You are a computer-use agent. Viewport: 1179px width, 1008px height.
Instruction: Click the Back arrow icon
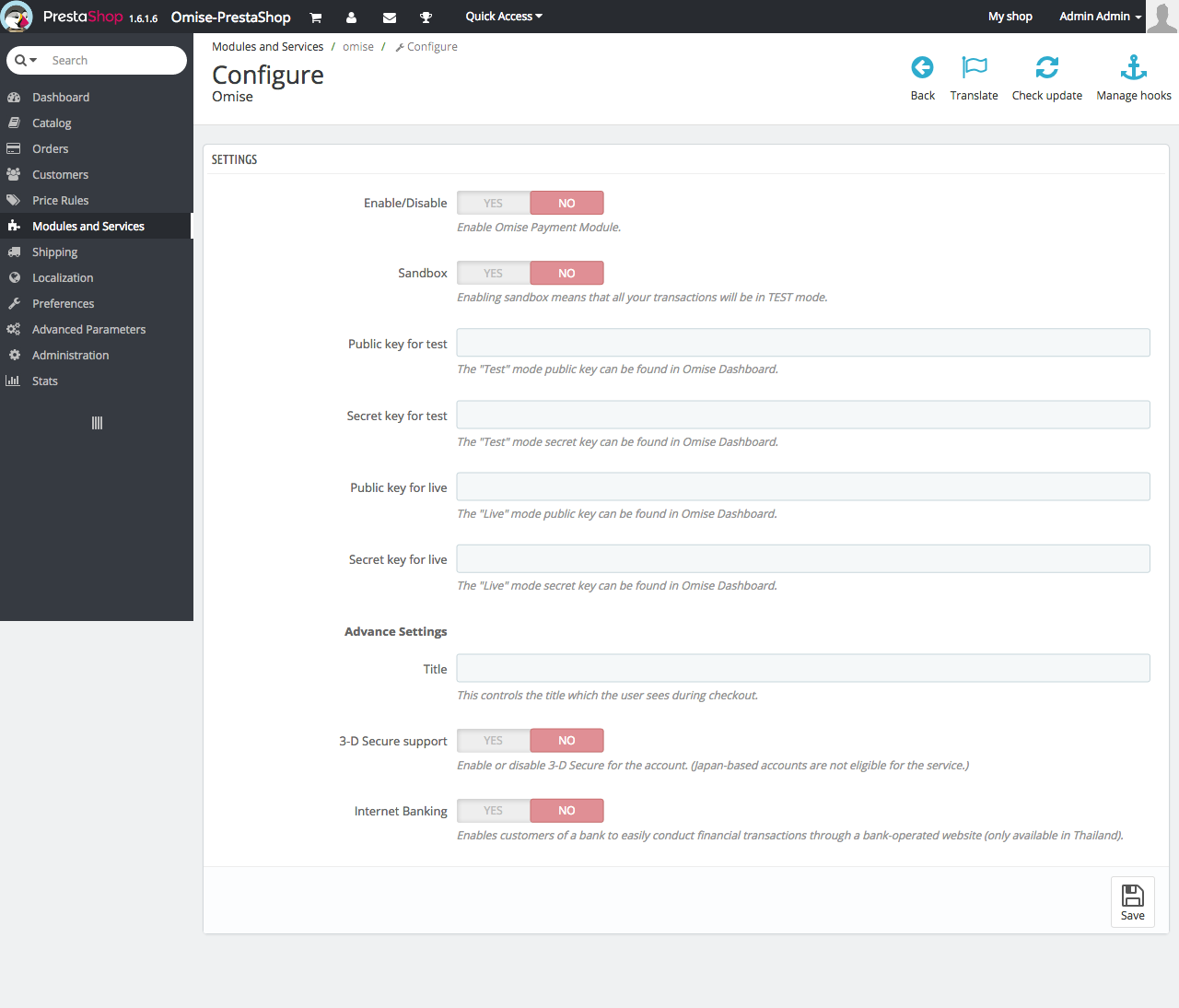[x=922, y=67]
